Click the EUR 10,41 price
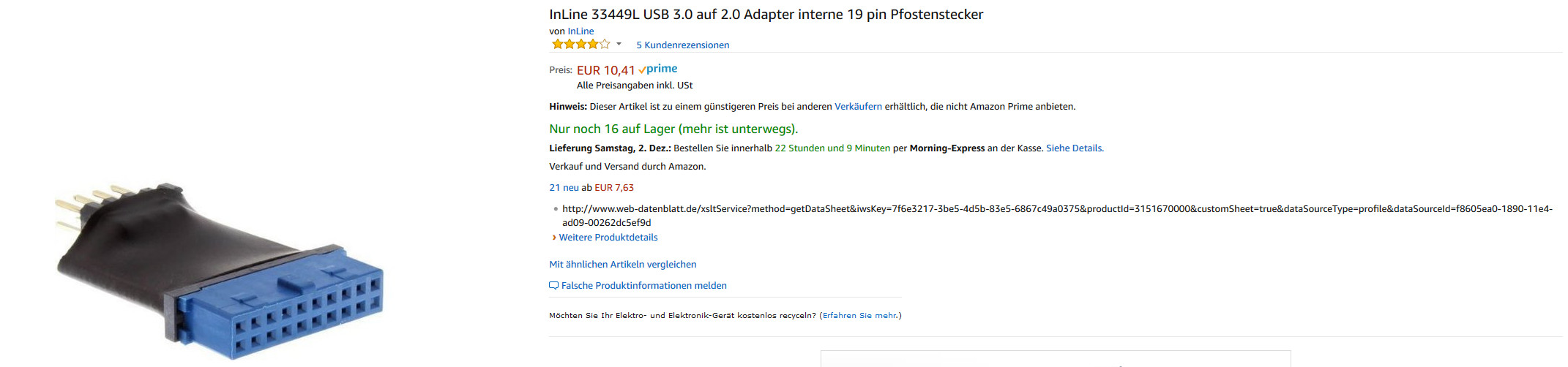The image size is (1568, 367). tap(605, 70)
